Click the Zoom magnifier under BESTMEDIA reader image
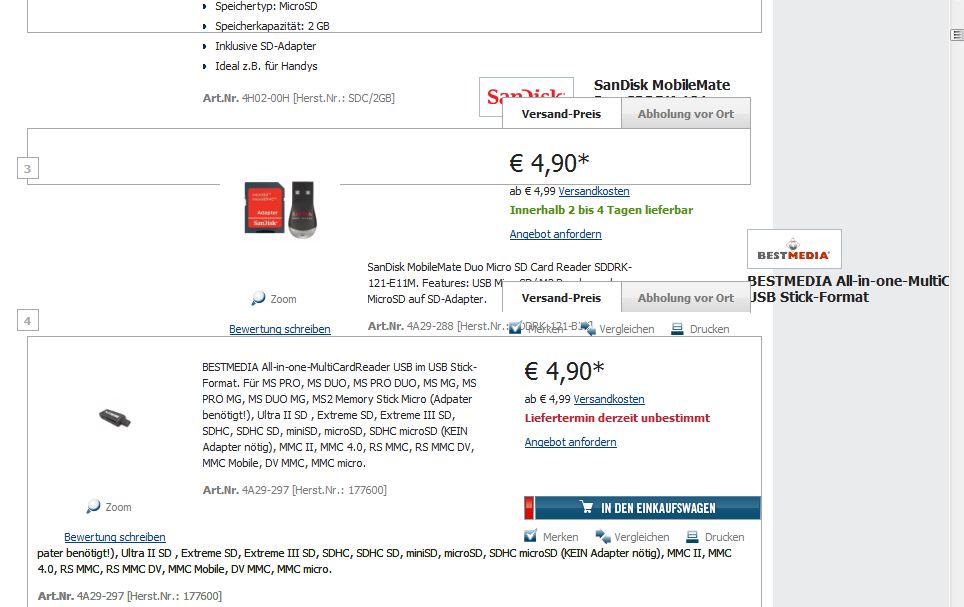Screen dimensions: 964x607 (93, 506)
